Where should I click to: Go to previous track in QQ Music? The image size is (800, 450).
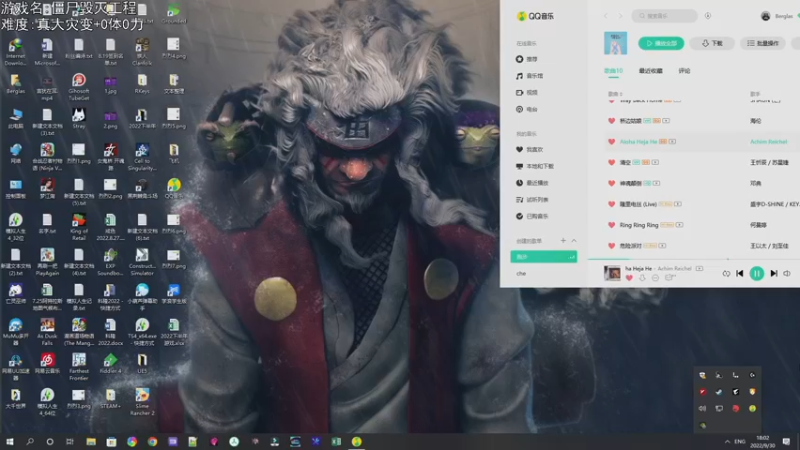click(x=740, y=273)
